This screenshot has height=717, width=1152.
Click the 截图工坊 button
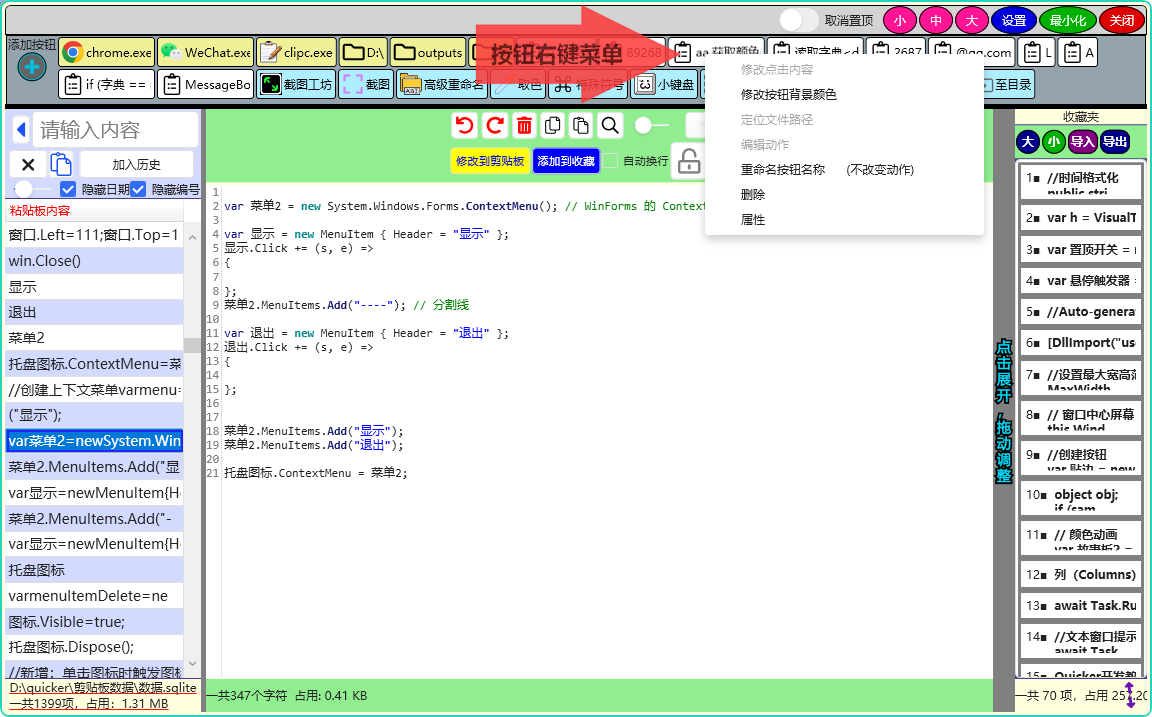tap(297, 84)
